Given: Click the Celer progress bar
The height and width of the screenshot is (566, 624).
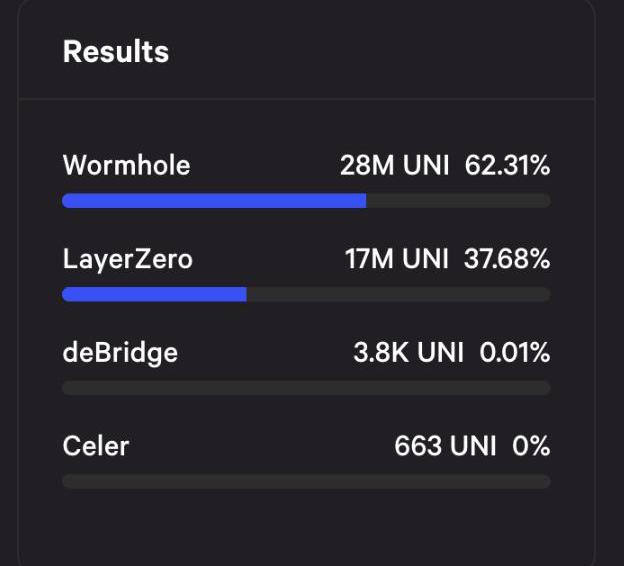Looking at the screenshot, I should coord(306,481).
